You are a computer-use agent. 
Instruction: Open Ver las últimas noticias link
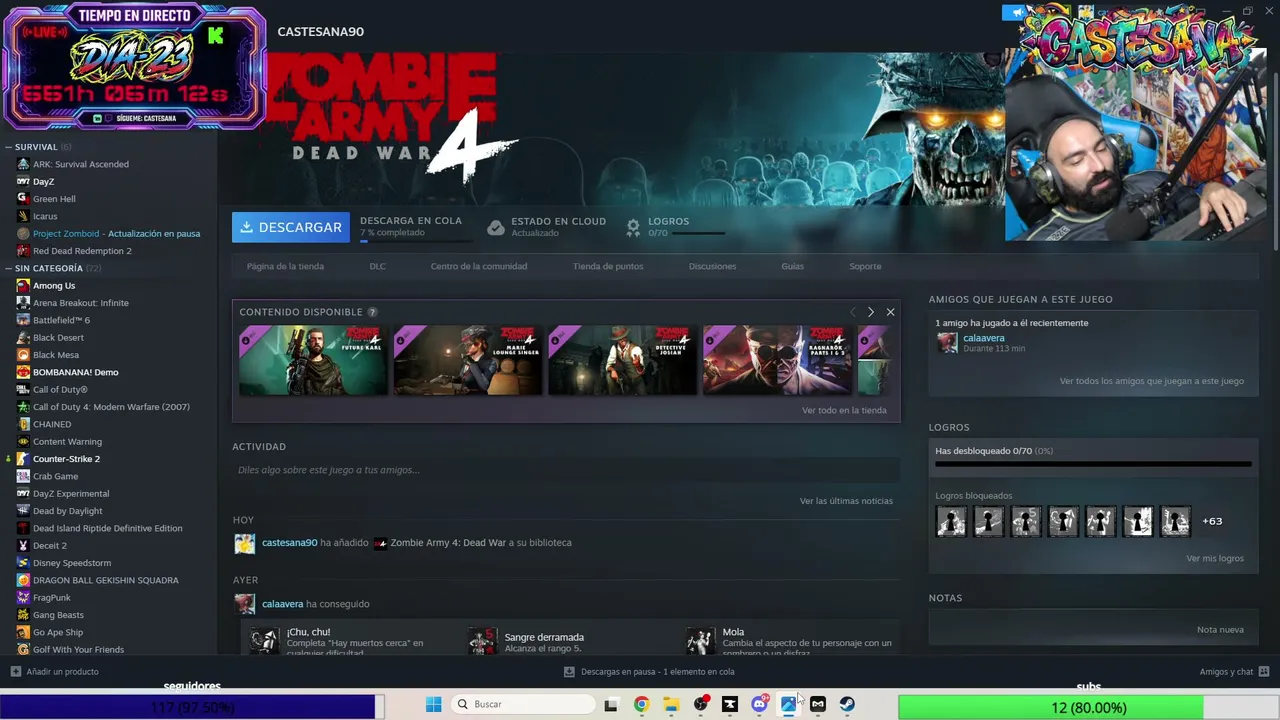point(846,501)
